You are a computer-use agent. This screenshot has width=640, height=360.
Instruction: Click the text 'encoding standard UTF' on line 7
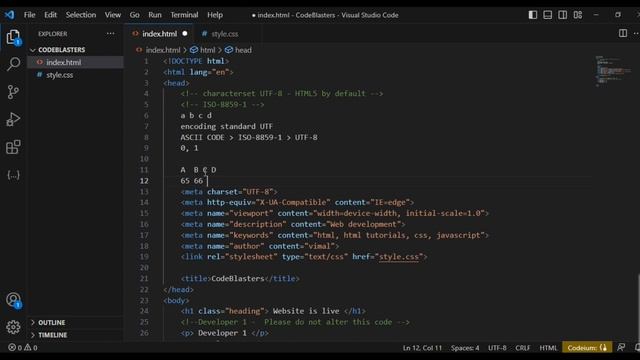point(227,127)
